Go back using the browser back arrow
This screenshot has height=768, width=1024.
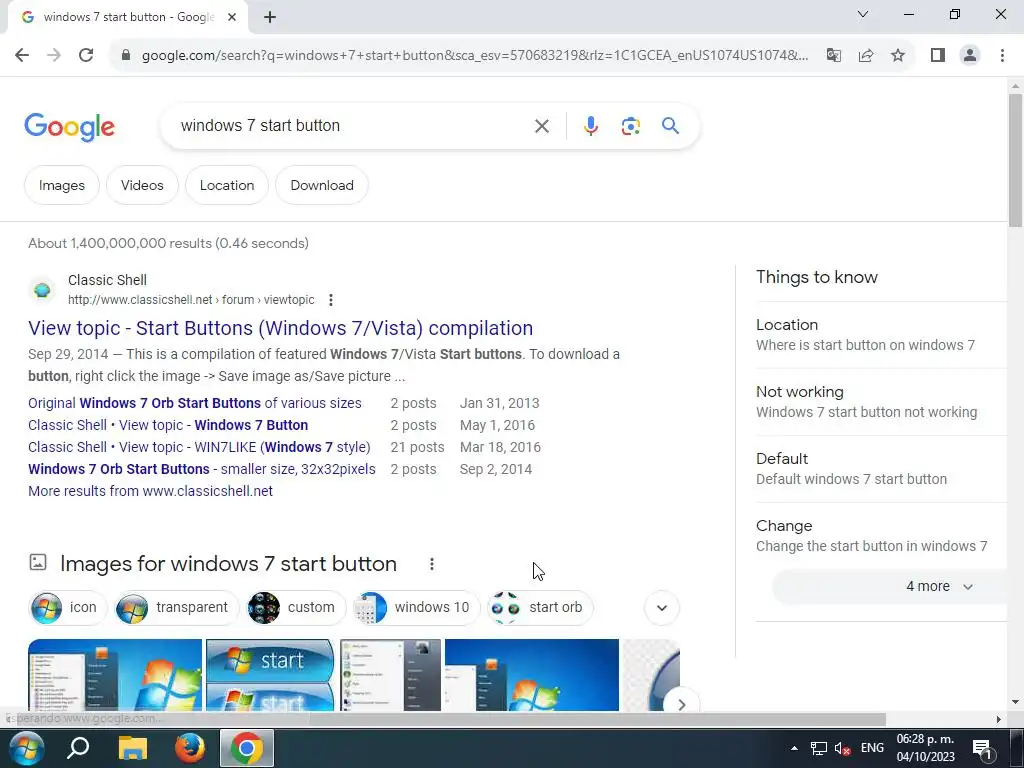pyautogui.click(x=22, y=55)
